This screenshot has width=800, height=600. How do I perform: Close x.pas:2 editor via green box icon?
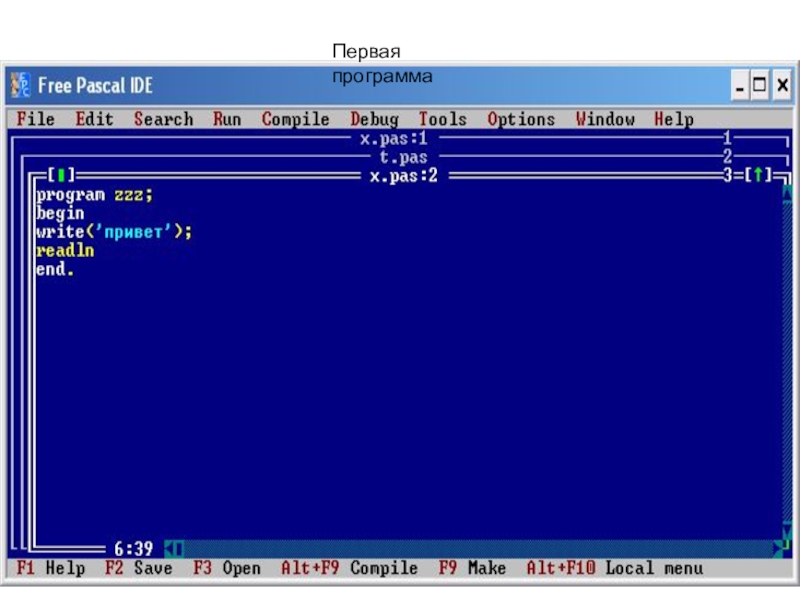point(61,176)
